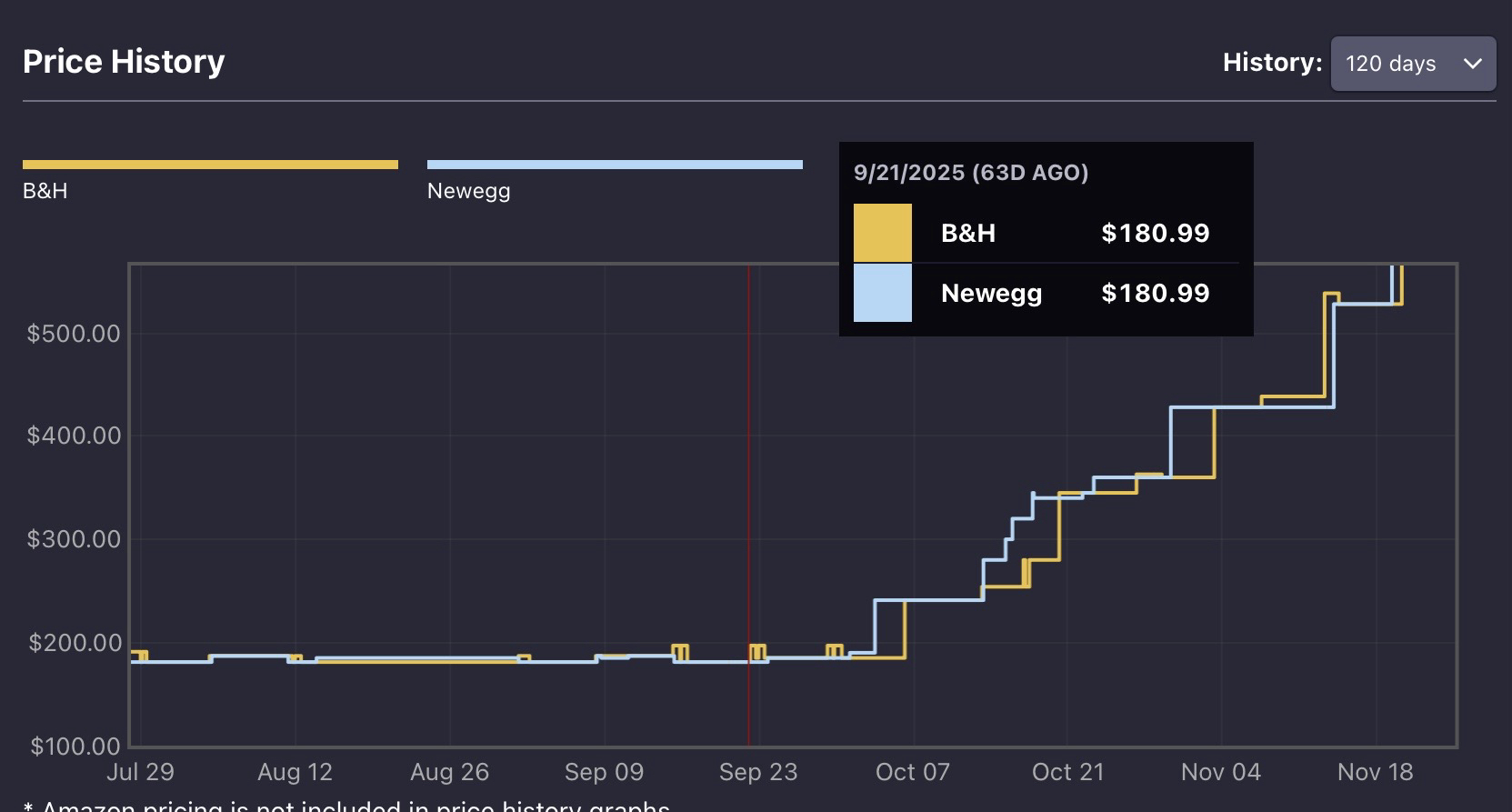Image resolution: width=1512 pixels, height=812 pixels.
Task: Click the $500.00 y-axis label
Action: pyautogui.click(x=74, y=334)
